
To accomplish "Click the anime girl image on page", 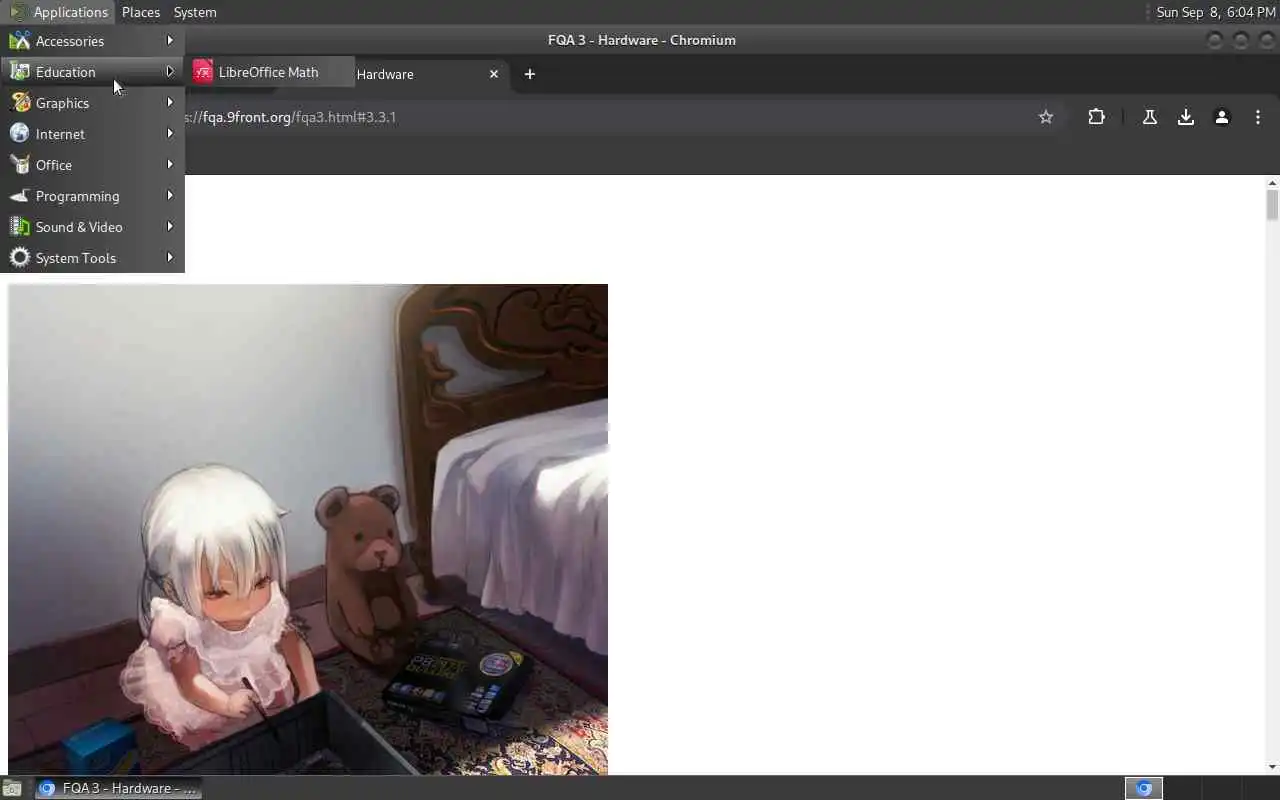I will [308, 529].
